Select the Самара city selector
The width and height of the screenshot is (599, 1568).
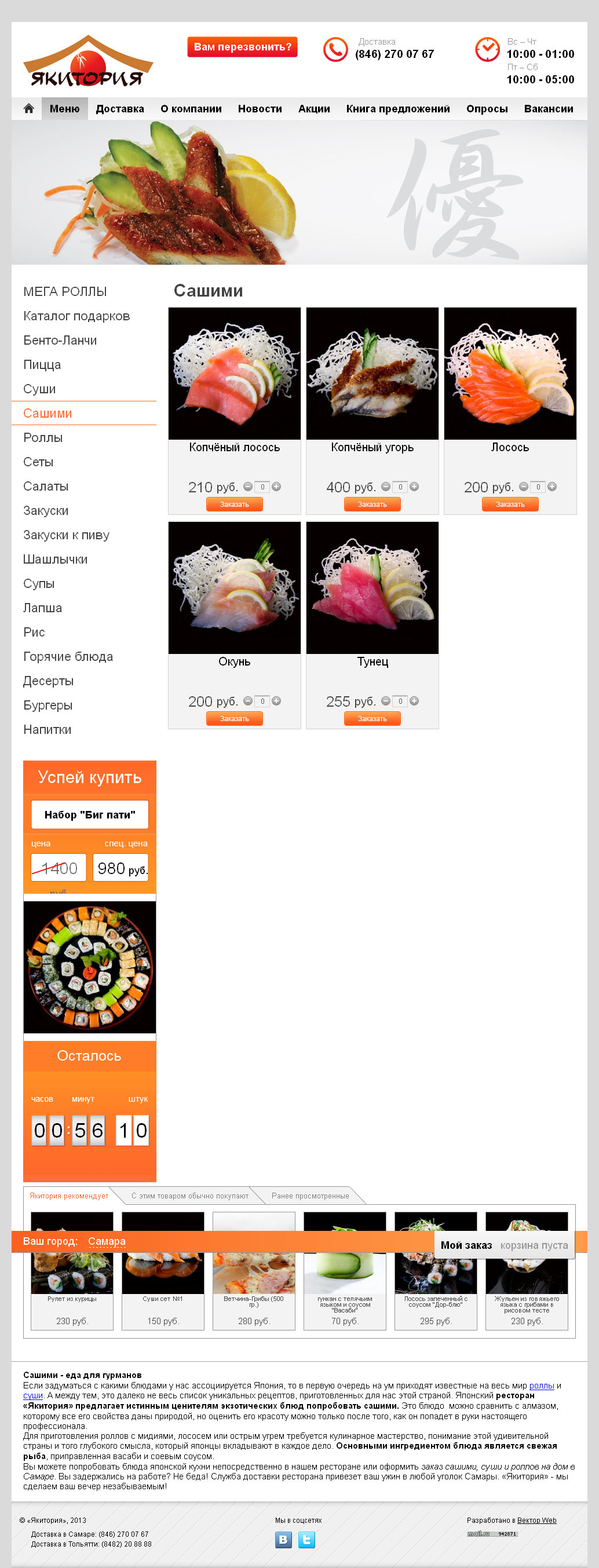(x=107, y=1241)
